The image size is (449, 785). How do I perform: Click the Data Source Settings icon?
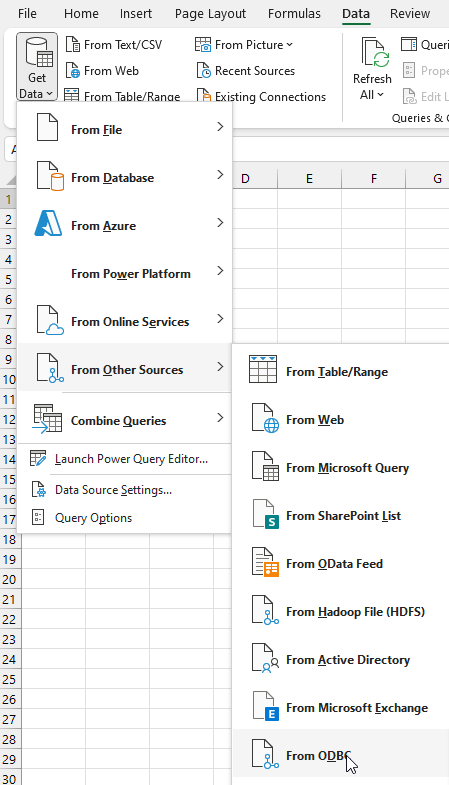(x=39, y=490)
